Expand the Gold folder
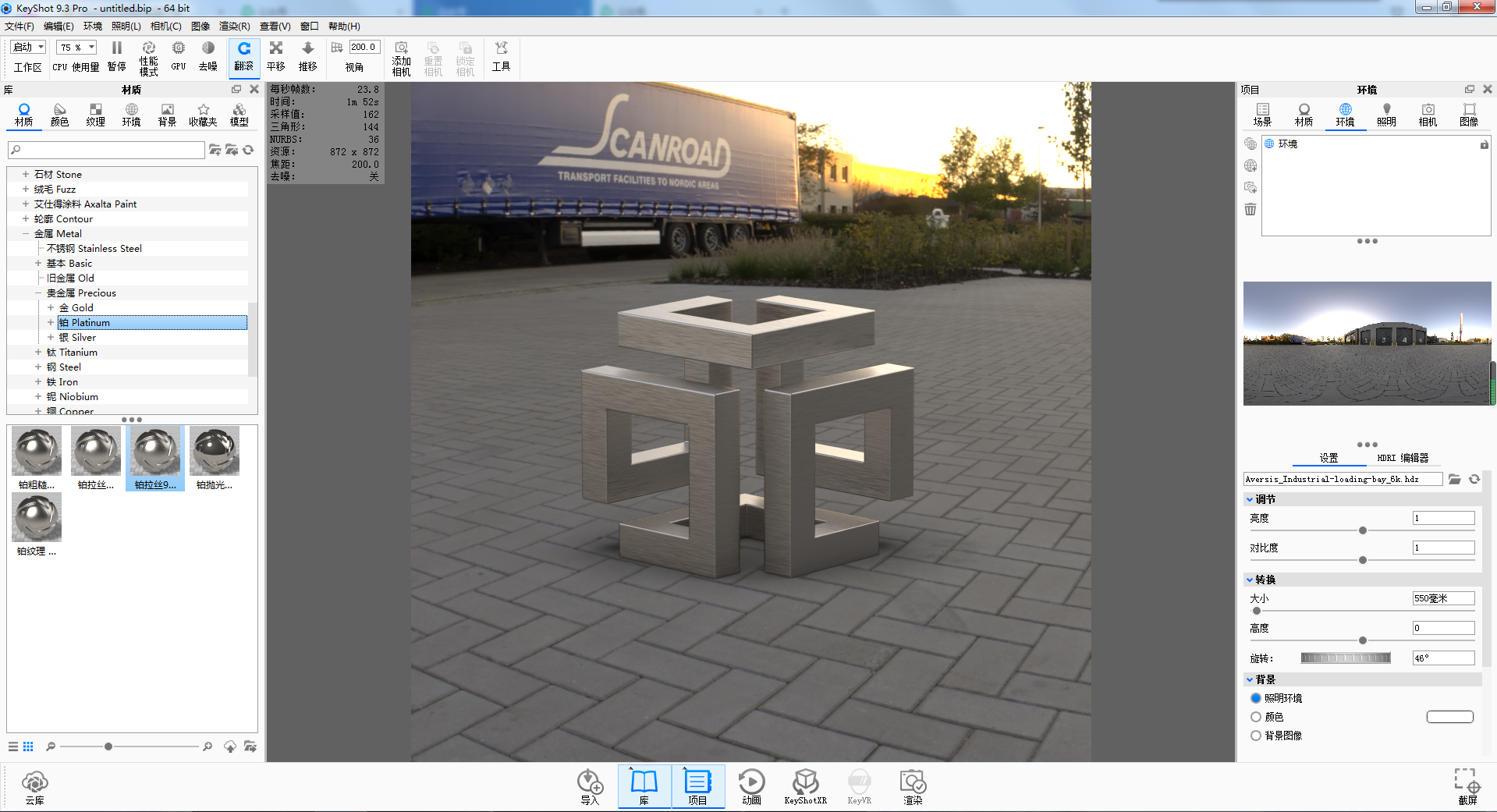The height and width of the screenshot is (812, 1497). click(51, 307)
